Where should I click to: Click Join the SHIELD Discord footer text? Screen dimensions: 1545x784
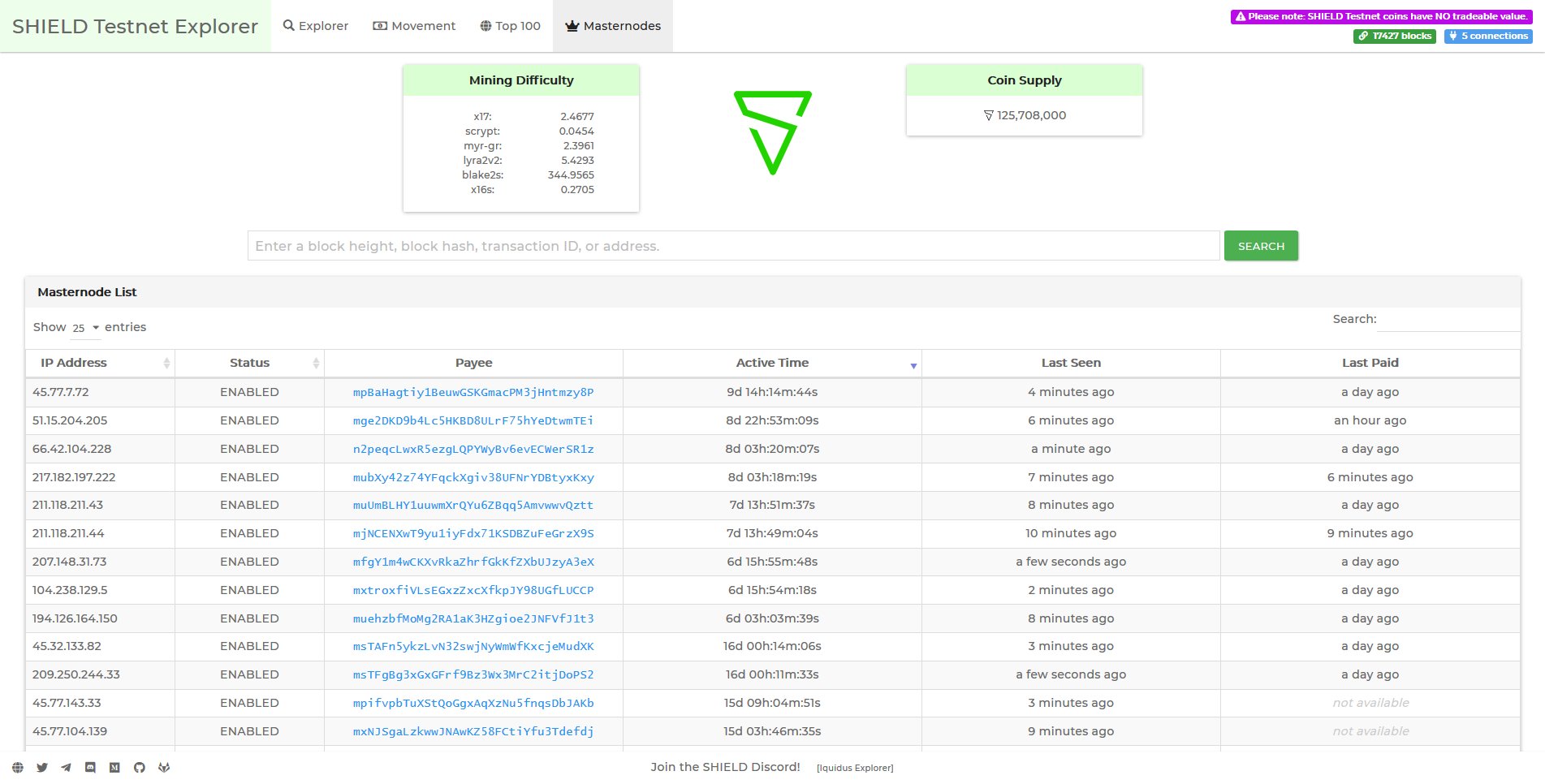pos(725,767)
